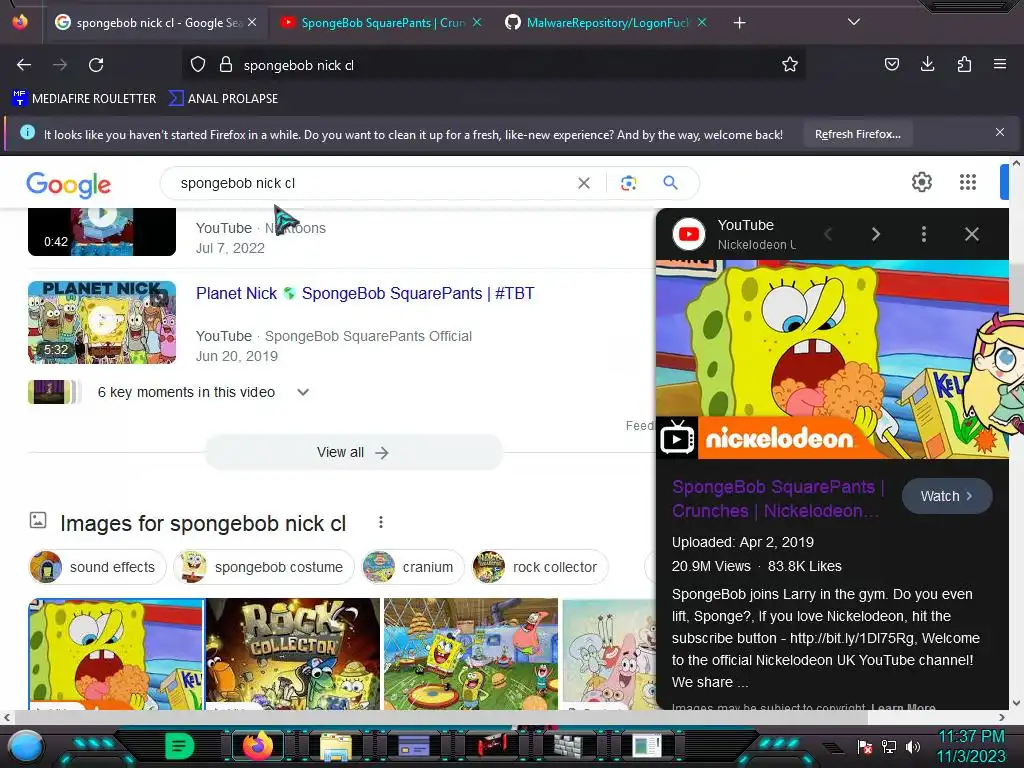Image resolution: width=1024 pixels, height=768 pixels.
Task: Click Watch button in YouTube panel
Action: click(x=947, y=496)
